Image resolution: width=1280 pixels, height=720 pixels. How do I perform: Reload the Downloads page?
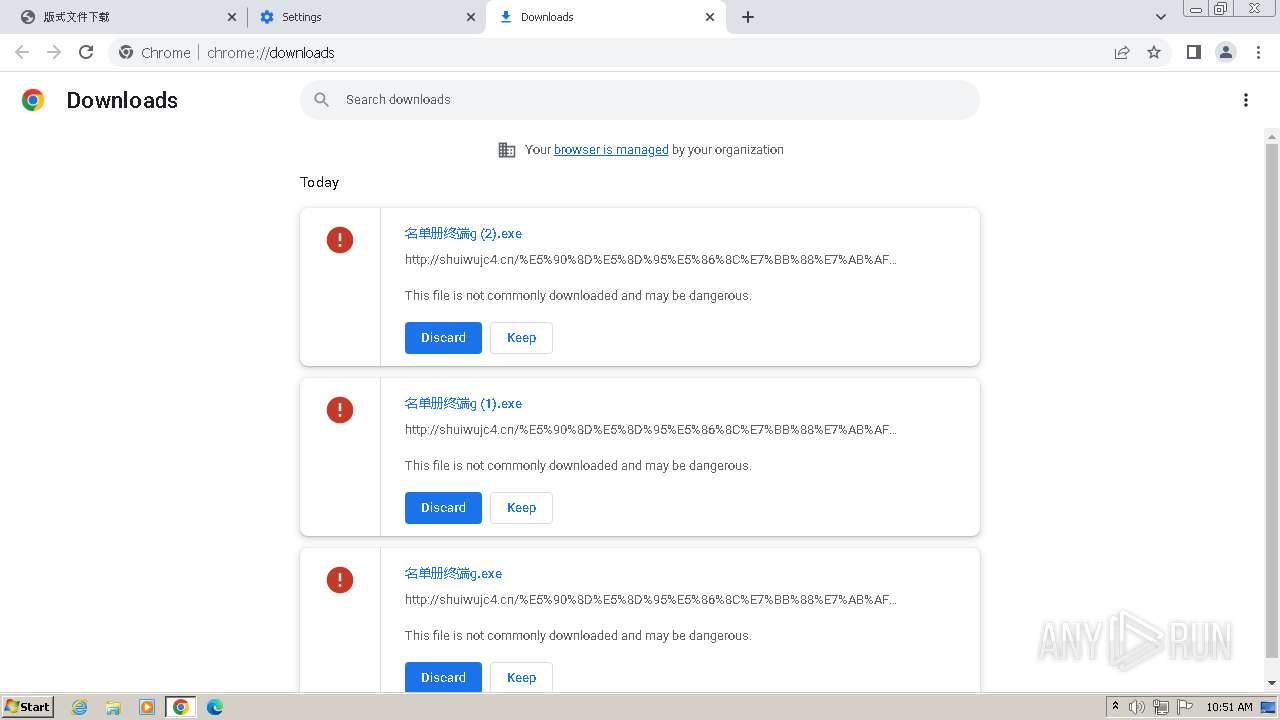[x=86, y=52]
